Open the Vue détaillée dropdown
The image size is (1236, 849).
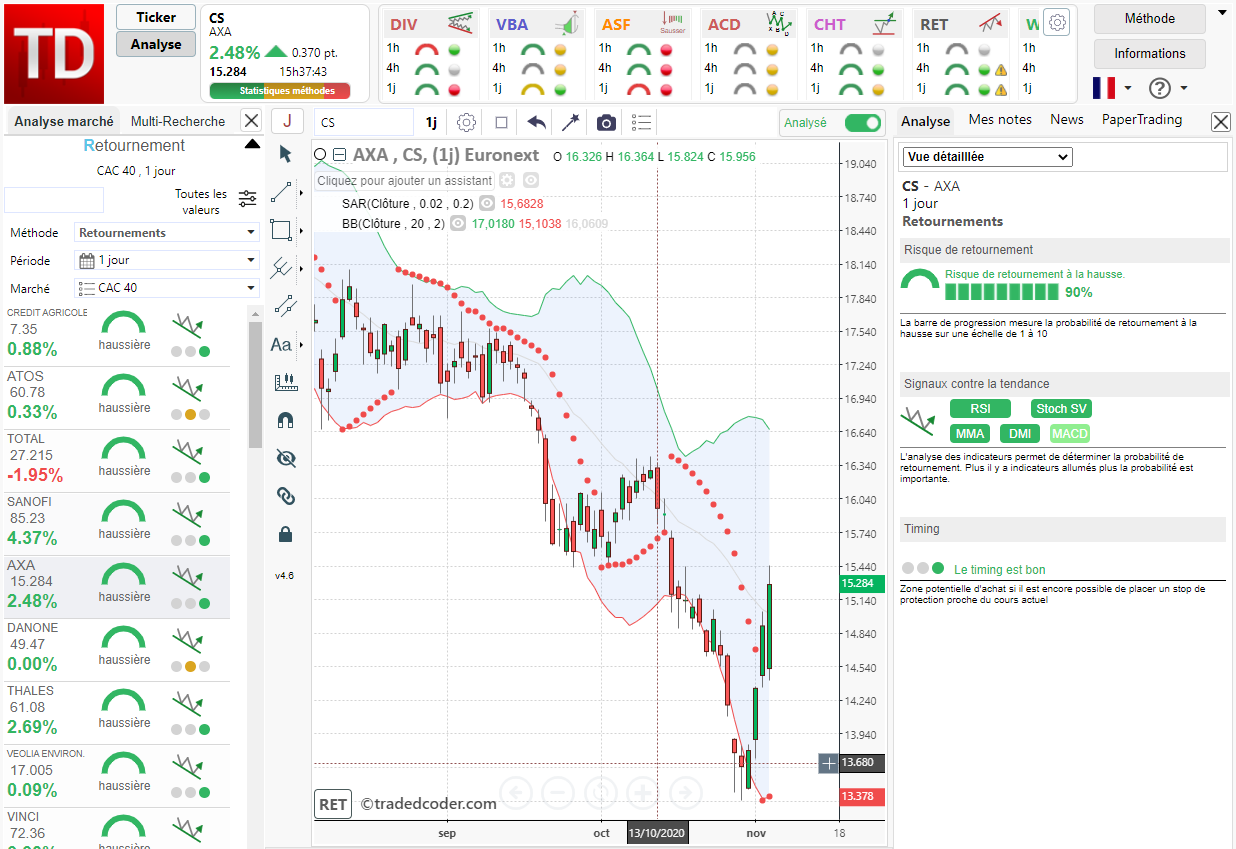[x=987, y=157]
